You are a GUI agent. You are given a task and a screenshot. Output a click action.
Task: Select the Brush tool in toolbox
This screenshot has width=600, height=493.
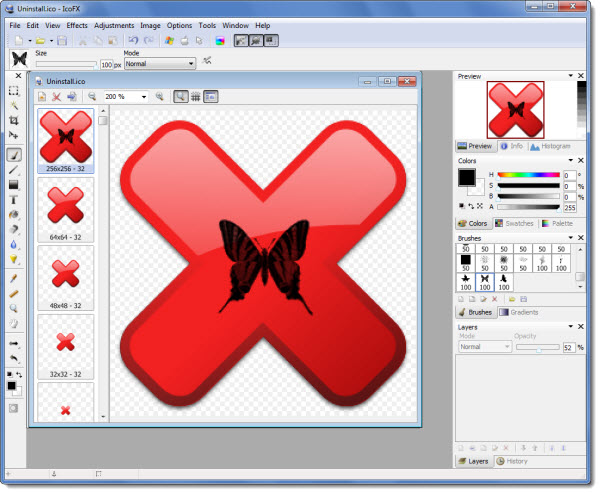click(x=14, y=154)
